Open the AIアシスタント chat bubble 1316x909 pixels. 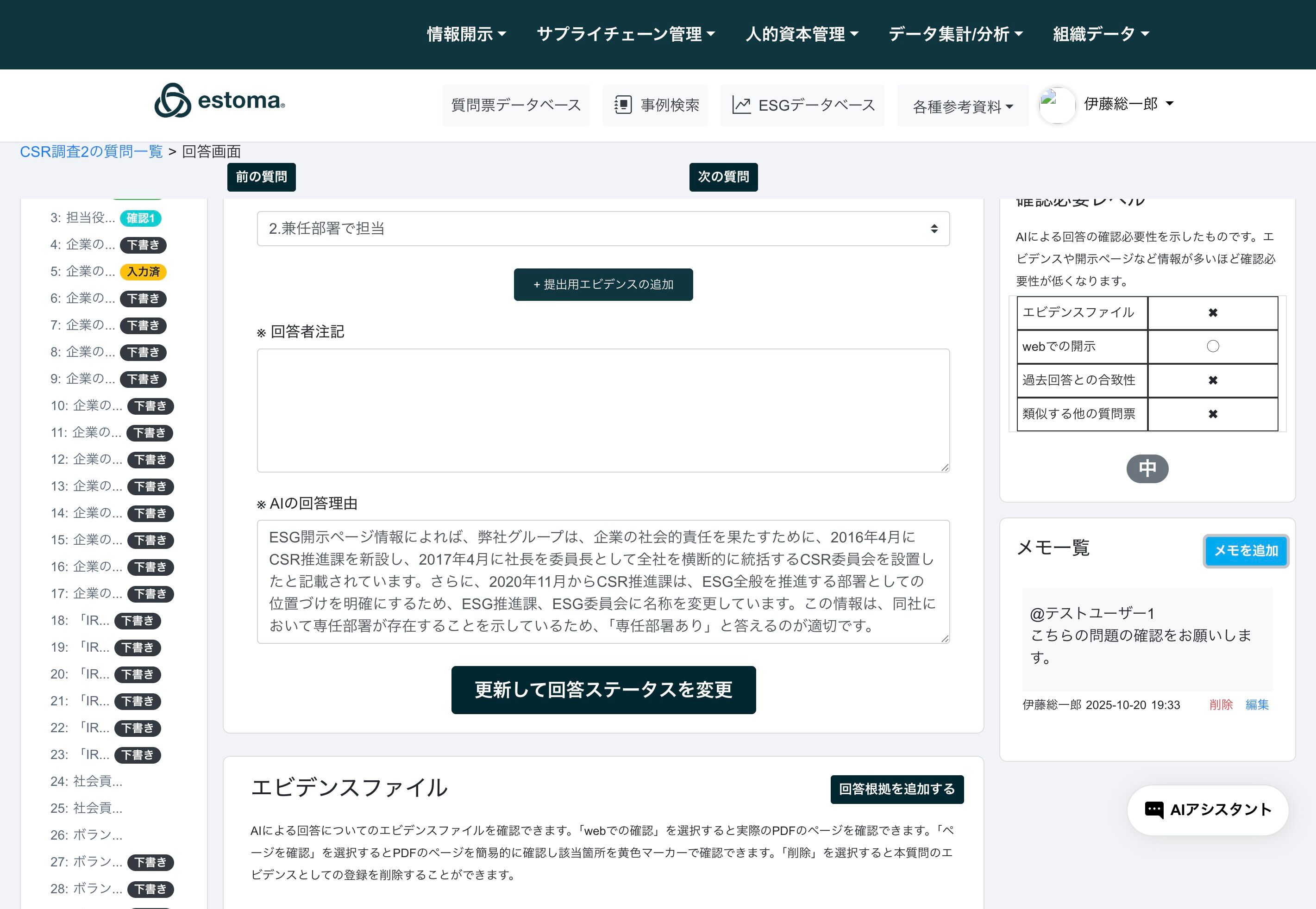pos(1208,809)
